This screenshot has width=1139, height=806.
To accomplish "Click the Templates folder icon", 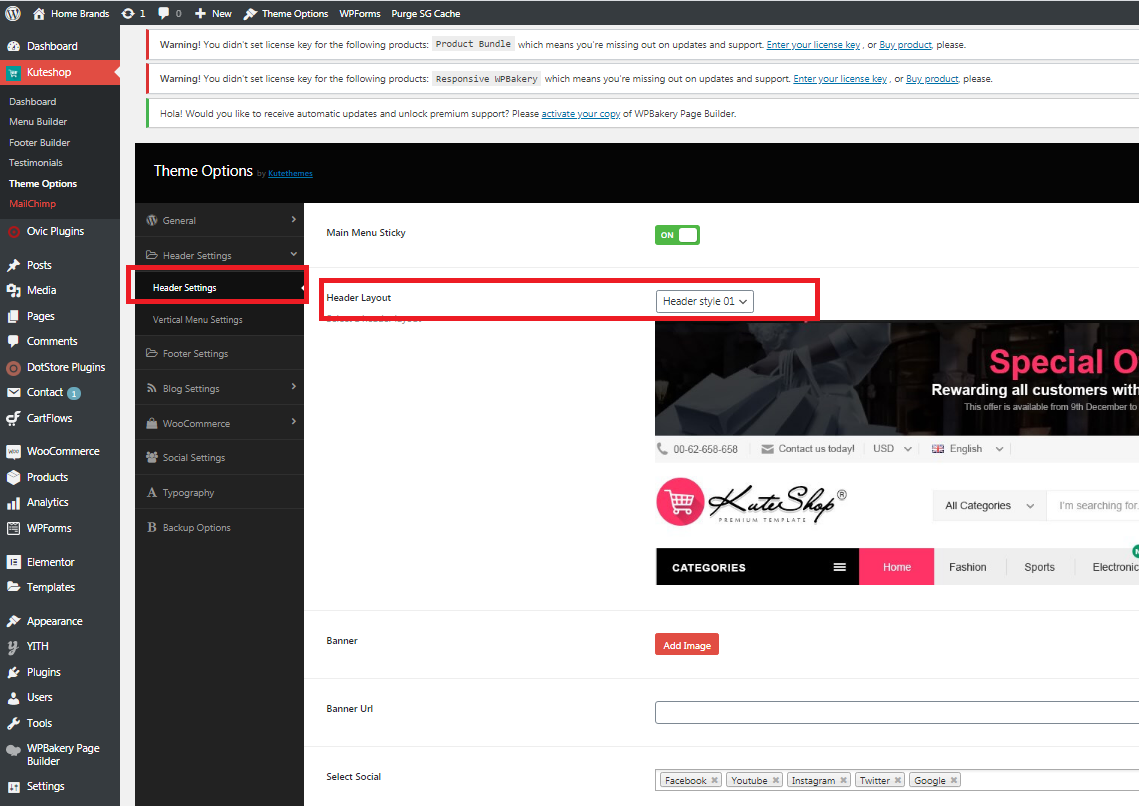I will tap(13, 587).
